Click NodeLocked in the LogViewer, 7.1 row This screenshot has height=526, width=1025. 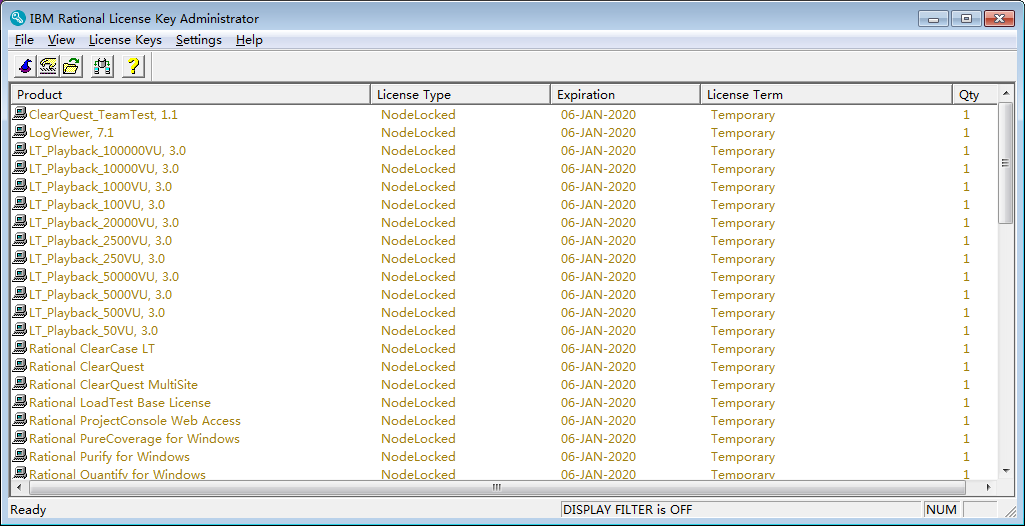click(x=418, y=133)
